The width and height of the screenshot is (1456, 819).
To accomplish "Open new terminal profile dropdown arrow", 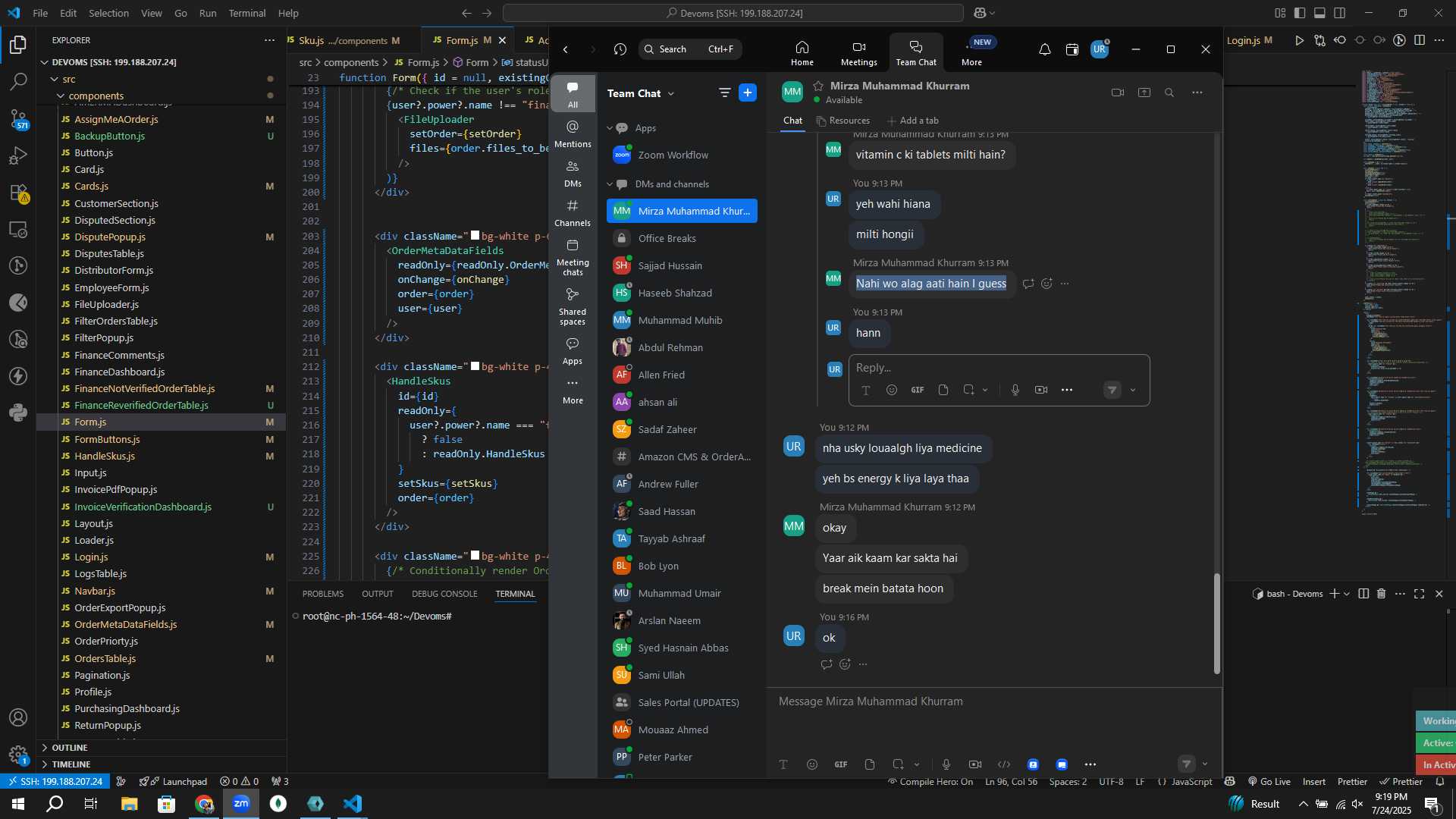I will [x=1347, y=594].
